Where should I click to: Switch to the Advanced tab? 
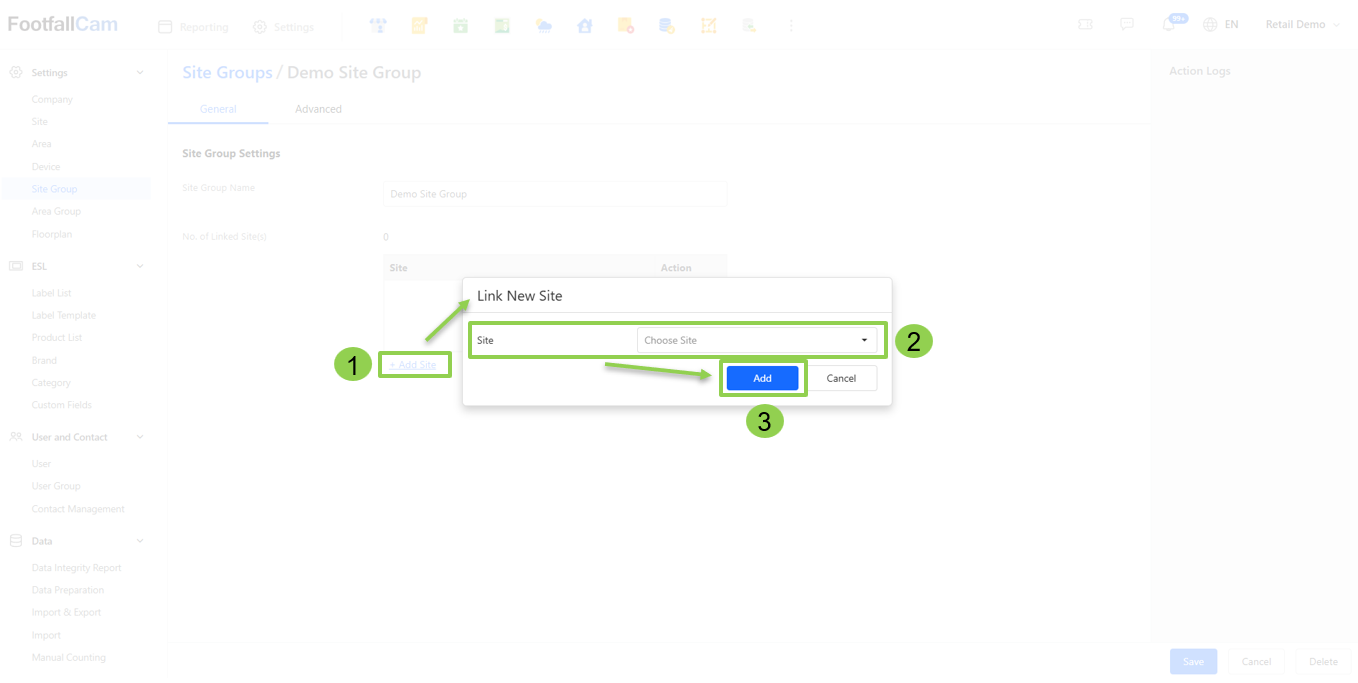(318, 109)
